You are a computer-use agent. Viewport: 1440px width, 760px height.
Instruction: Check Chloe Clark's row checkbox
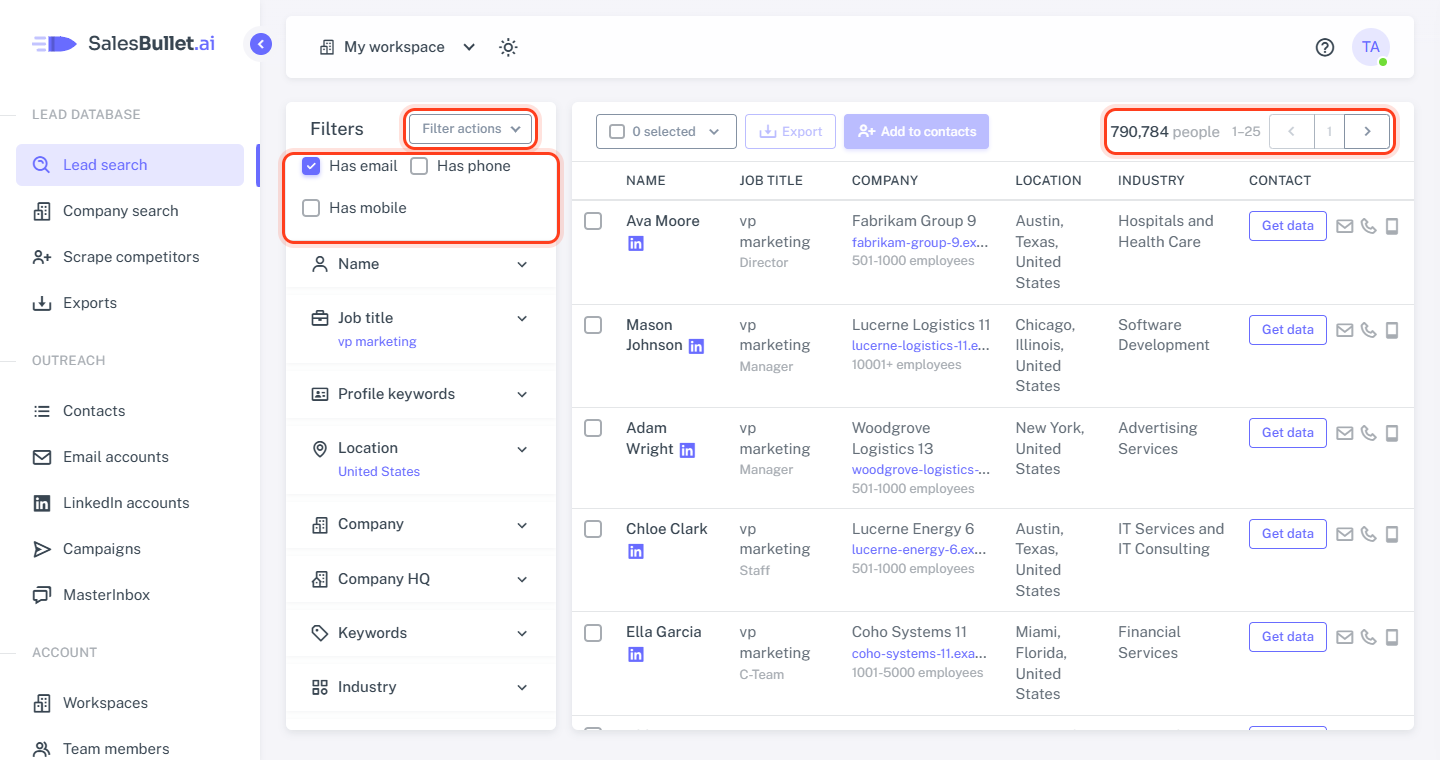(x=593, y=529)
